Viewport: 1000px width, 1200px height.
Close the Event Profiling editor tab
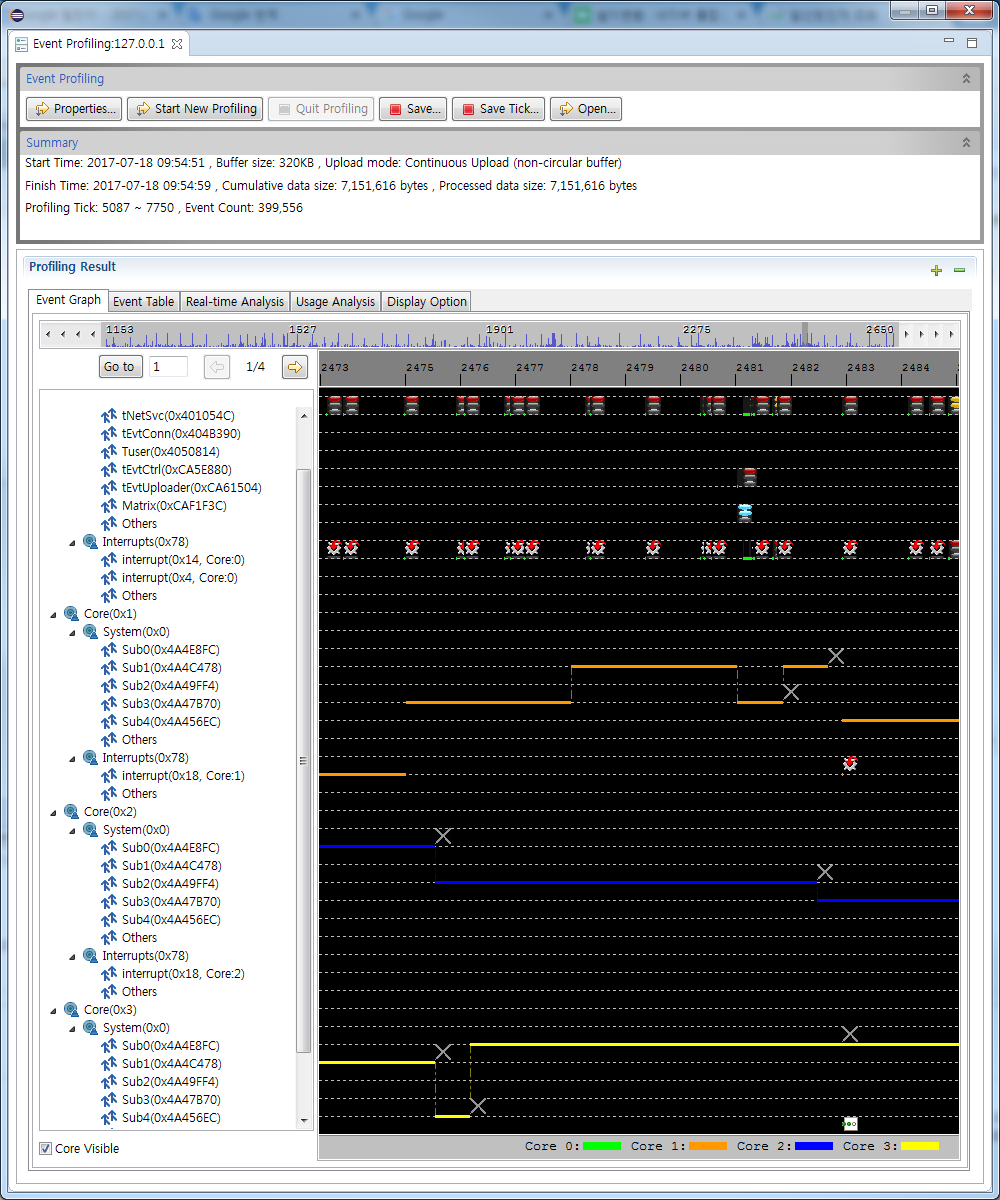177,44
